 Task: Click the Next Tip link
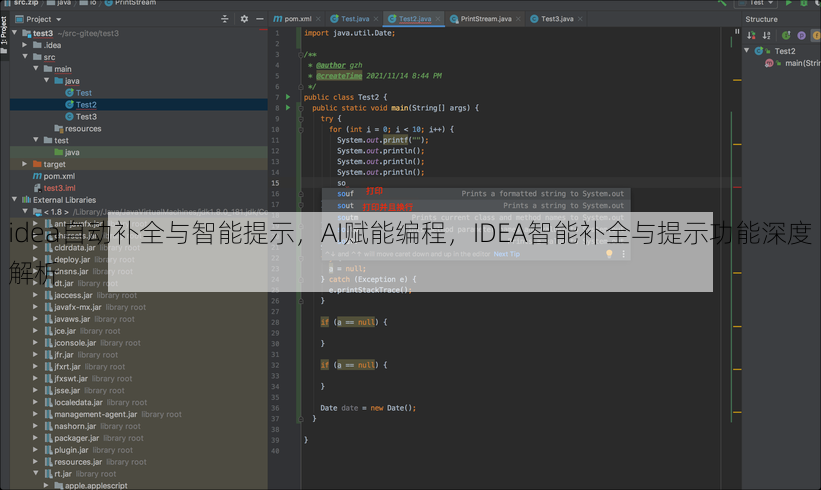click(x=506, y=254)
